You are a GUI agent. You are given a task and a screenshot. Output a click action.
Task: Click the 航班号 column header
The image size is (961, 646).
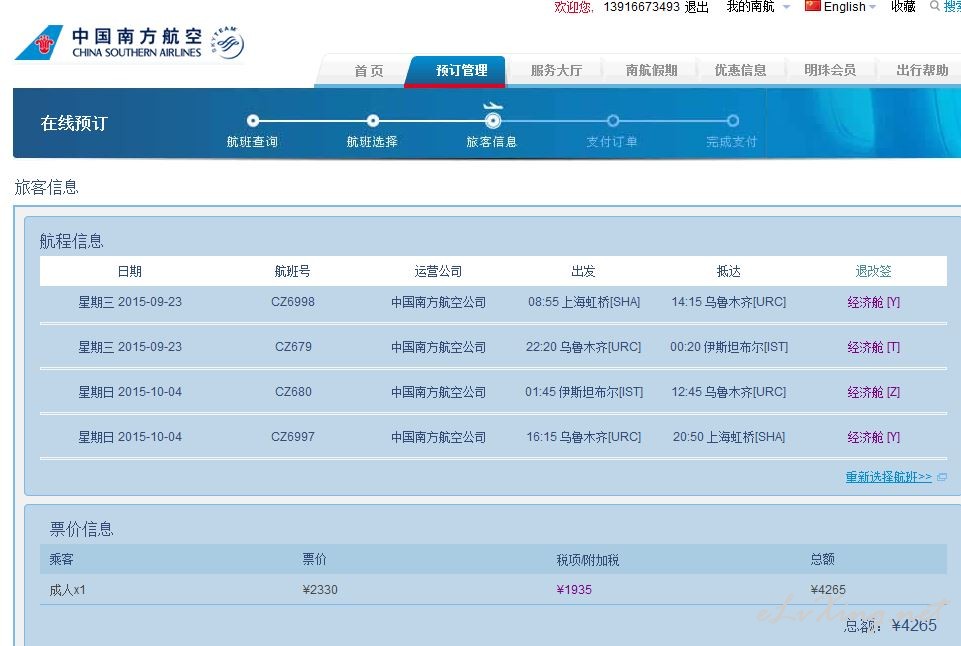[292, 272]
